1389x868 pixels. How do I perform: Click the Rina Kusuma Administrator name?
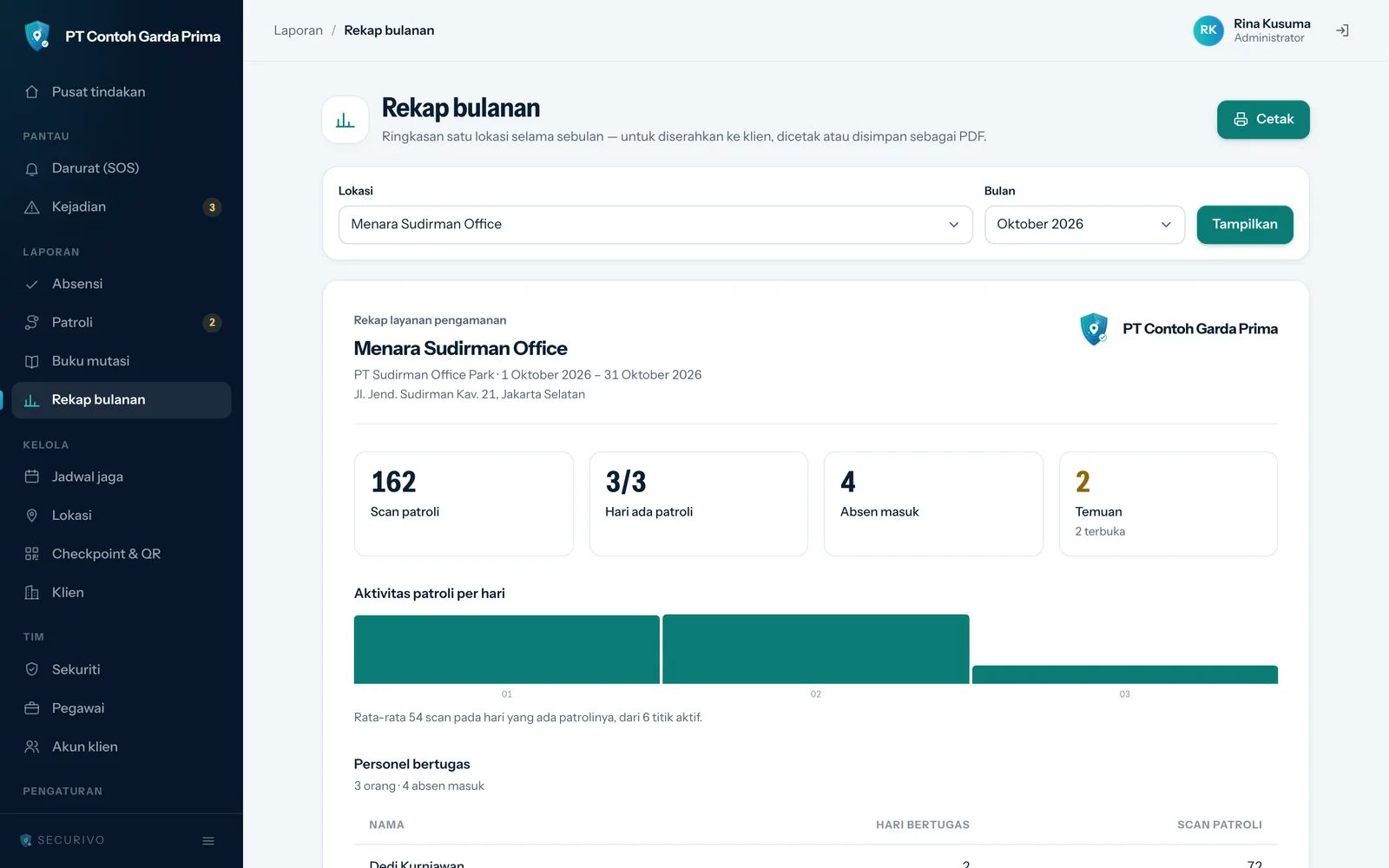click(1272, 30)
